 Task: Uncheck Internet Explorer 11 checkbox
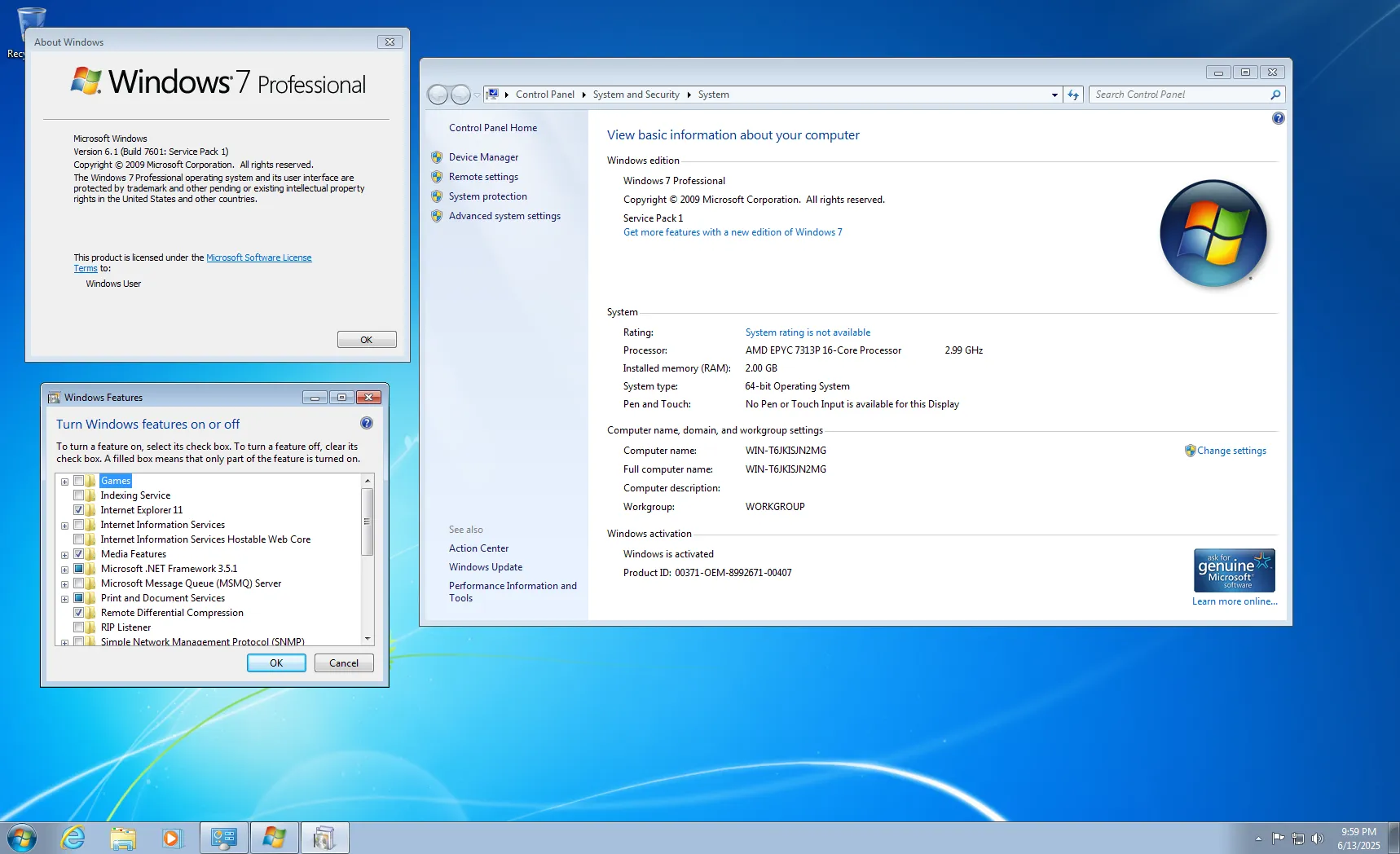click(78, 510)
